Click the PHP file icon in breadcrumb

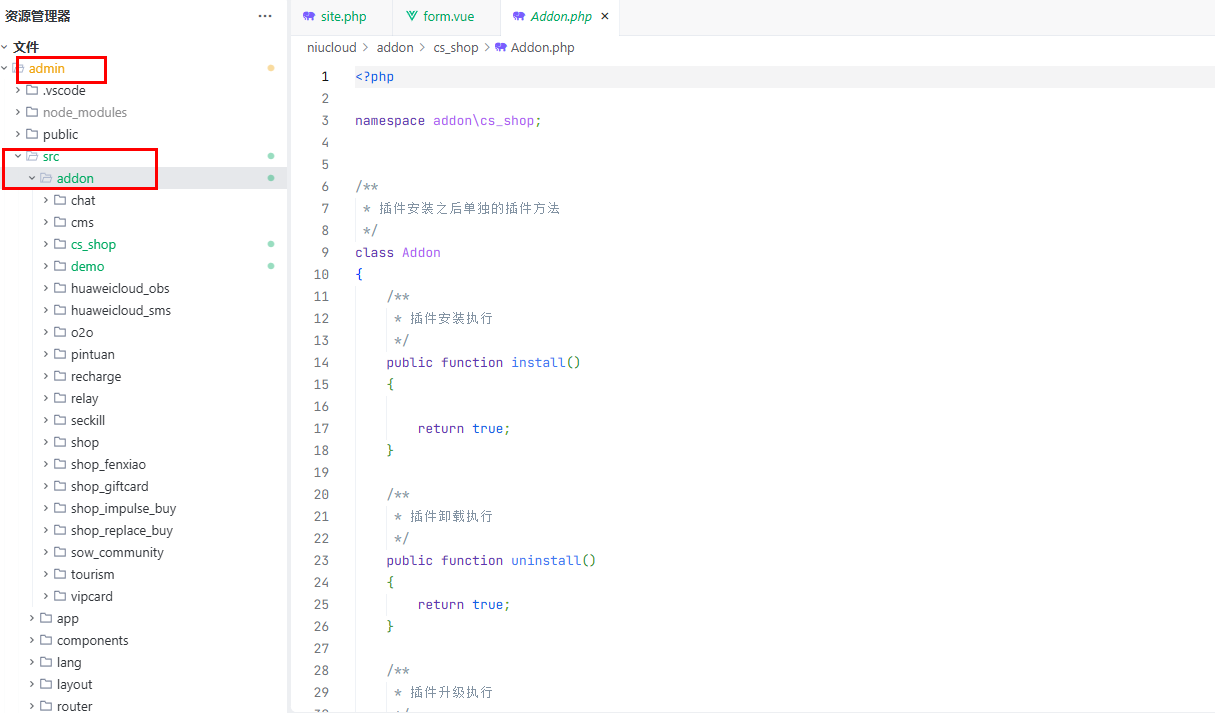tap(500, 47)
